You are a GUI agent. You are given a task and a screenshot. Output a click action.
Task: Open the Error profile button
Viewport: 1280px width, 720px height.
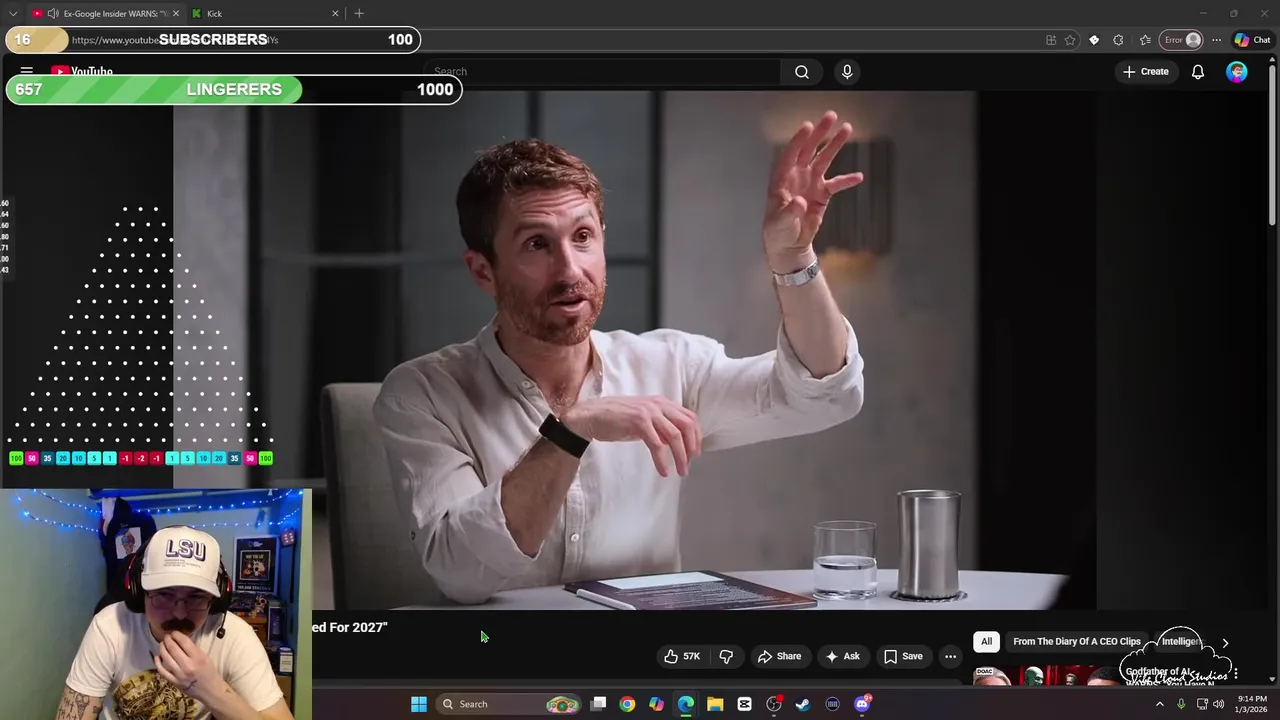tap(1182, 40)
